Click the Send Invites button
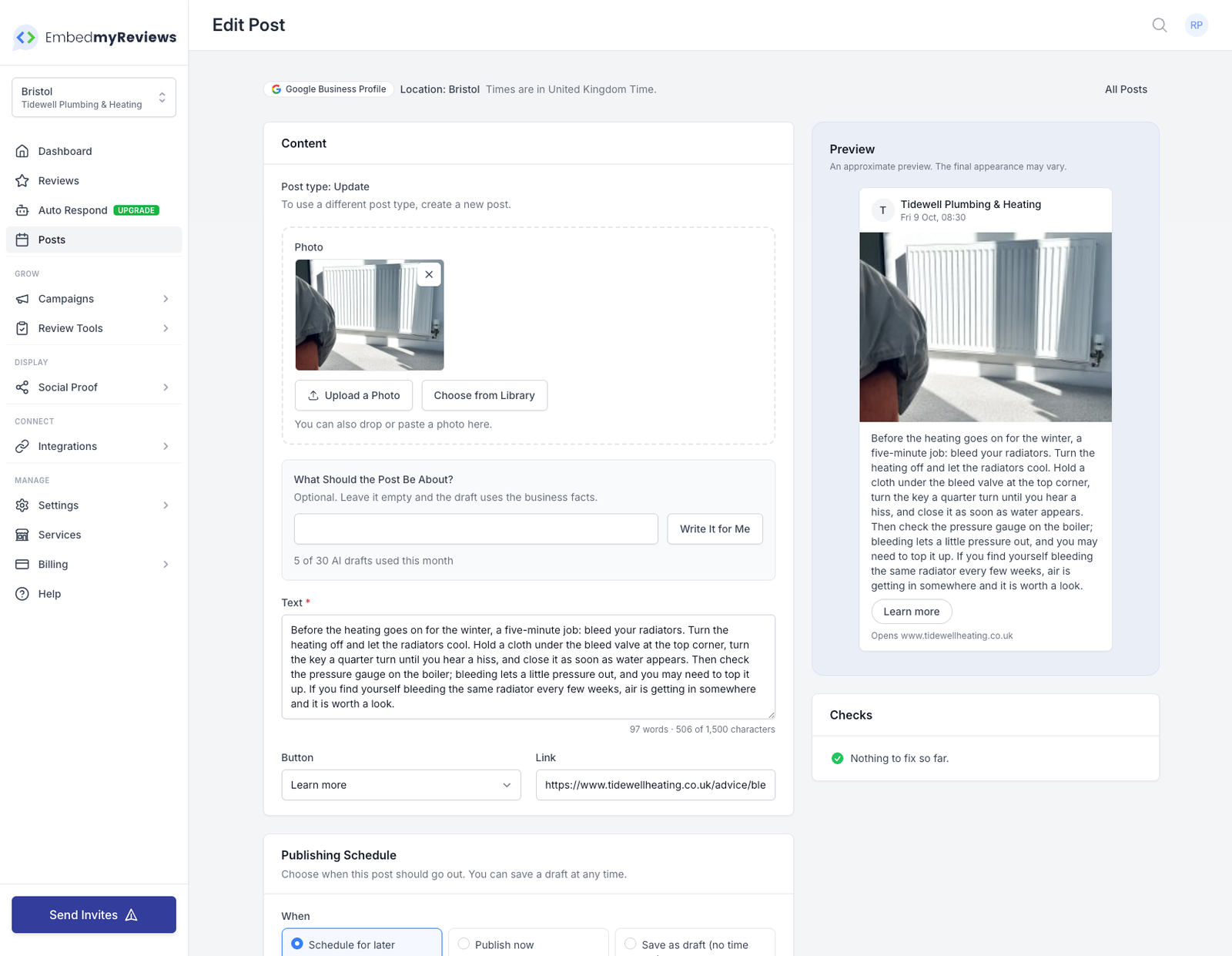 pyautogui.click(x=94, y=914)
